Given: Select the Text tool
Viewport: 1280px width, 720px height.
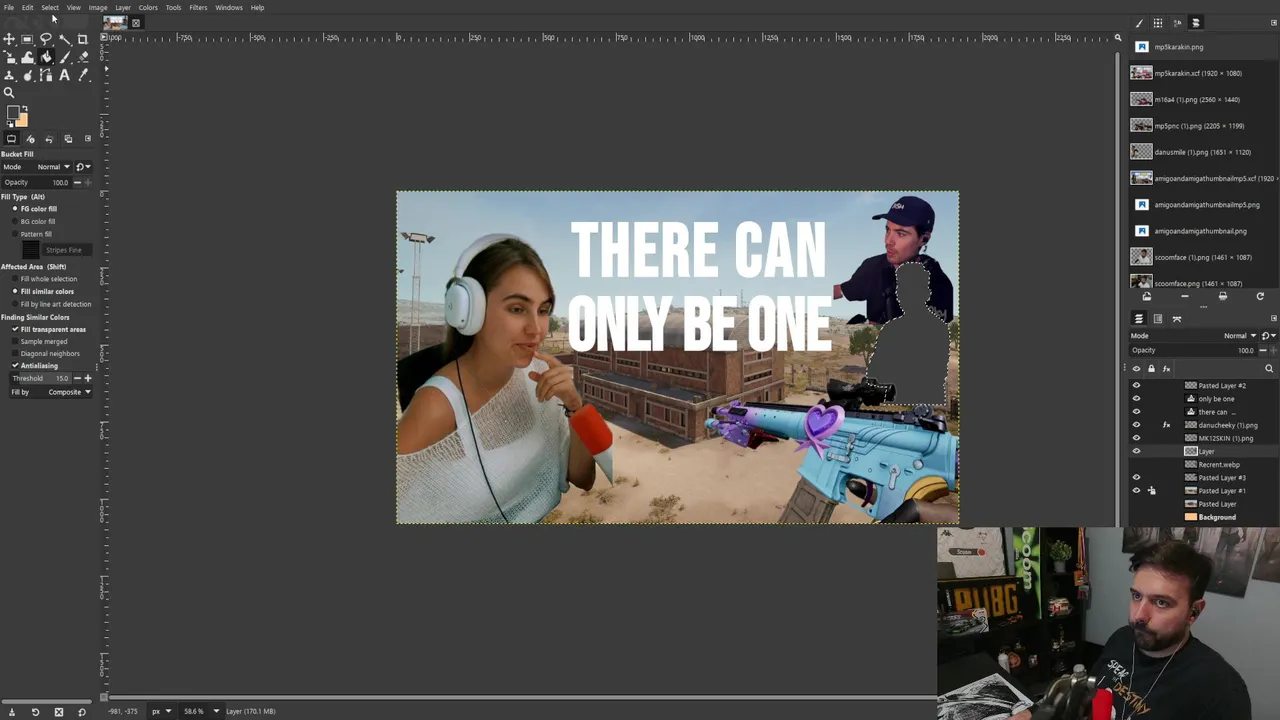Looking at the screenshot, I should (65, 76).
